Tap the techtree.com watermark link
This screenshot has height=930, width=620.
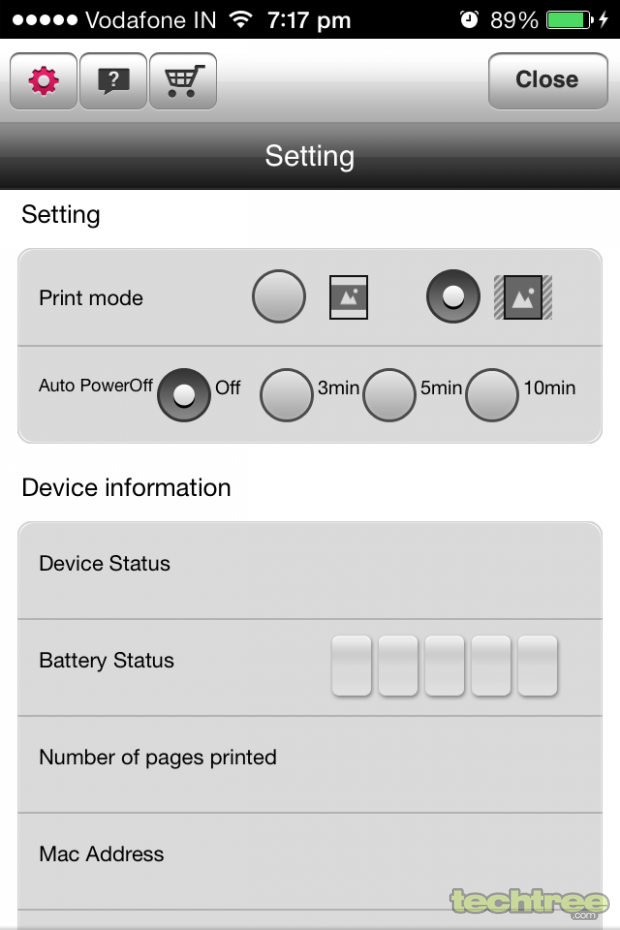coord(529,903)
